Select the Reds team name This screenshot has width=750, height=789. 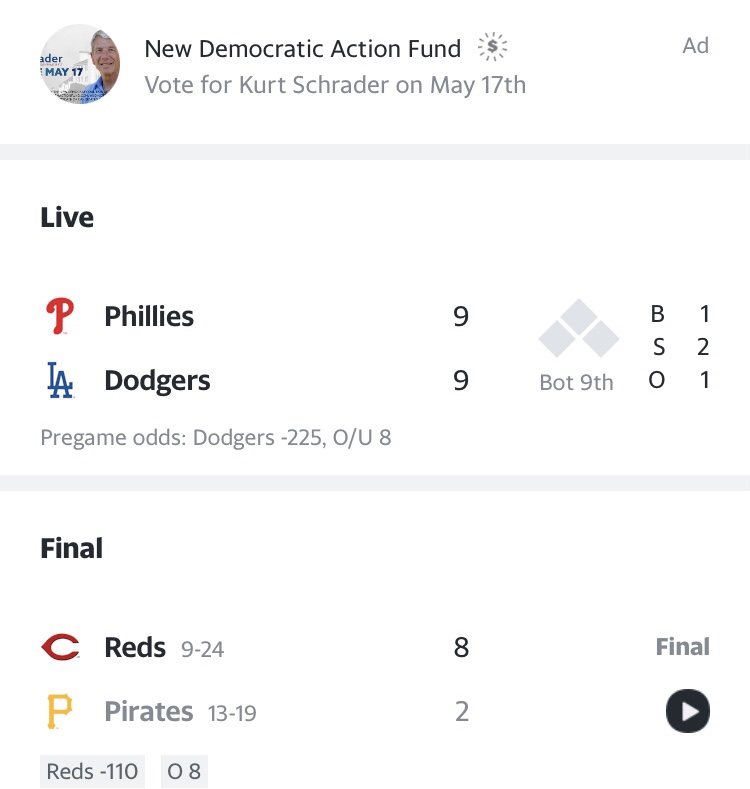pyautogui.click(x=135, y=648)
